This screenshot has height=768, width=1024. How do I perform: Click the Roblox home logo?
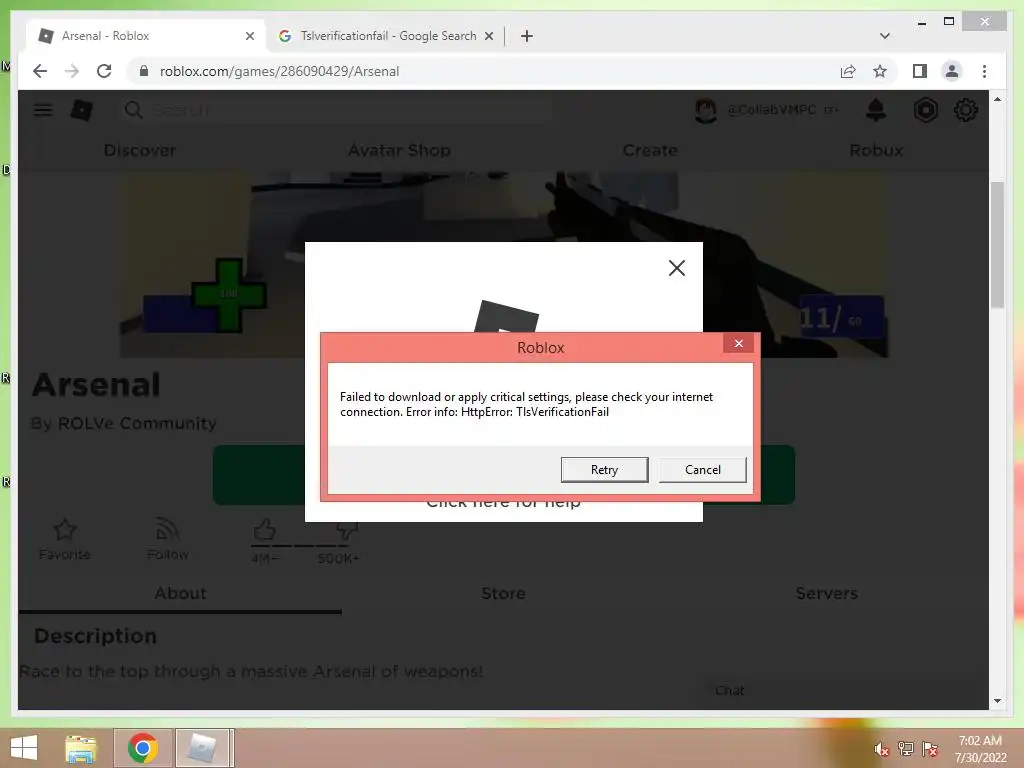[82, 110]
